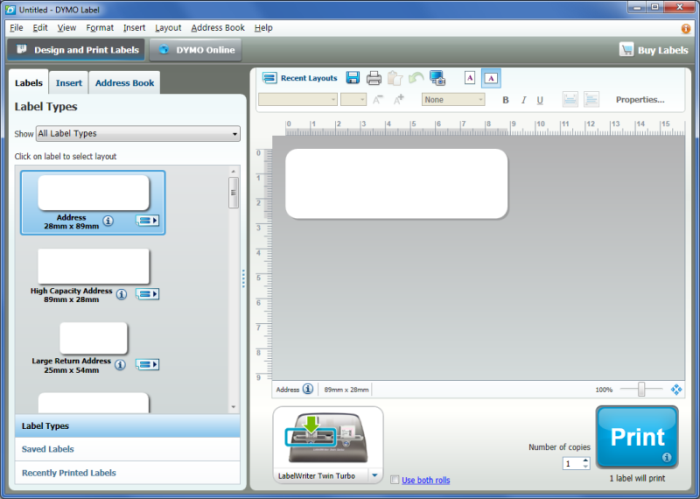Screen dimensions: 700x499
Task: Open Properties dialog
Action: click(x=640, y=100)
